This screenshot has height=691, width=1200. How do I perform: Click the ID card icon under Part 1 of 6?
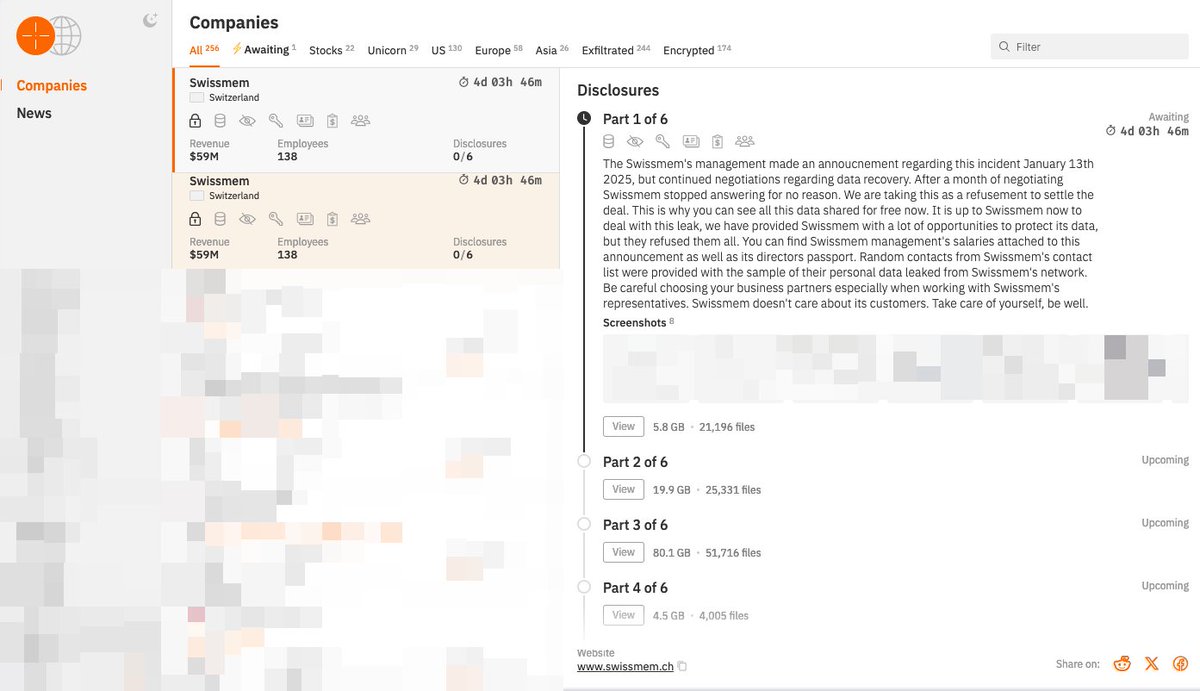[x=691, y=142]
